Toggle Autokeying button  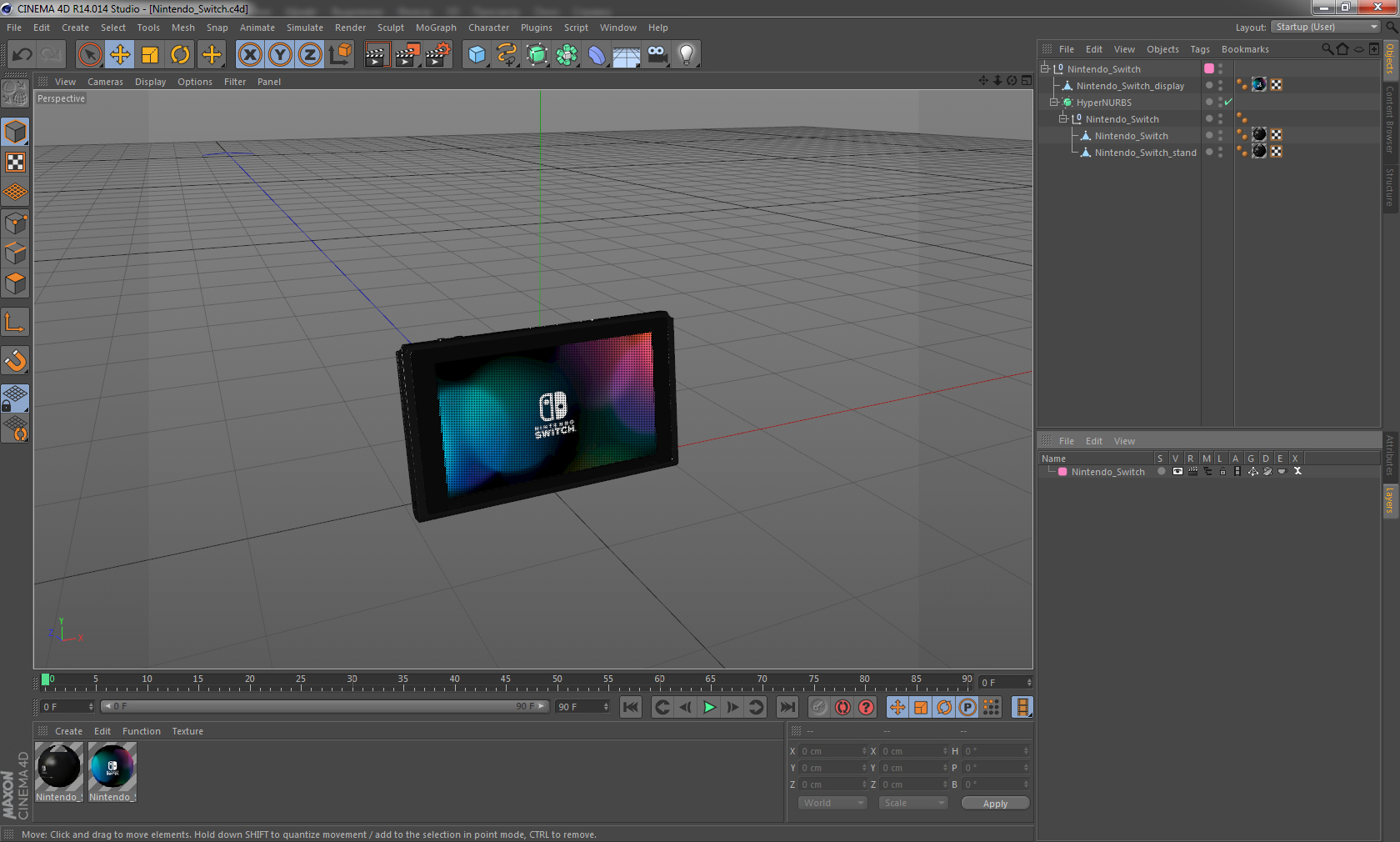pos(843,707)
